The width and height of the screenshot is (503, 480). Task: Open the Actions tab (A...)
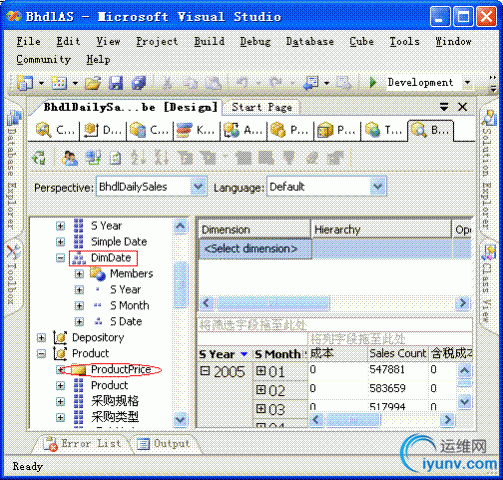coord(243,130)
